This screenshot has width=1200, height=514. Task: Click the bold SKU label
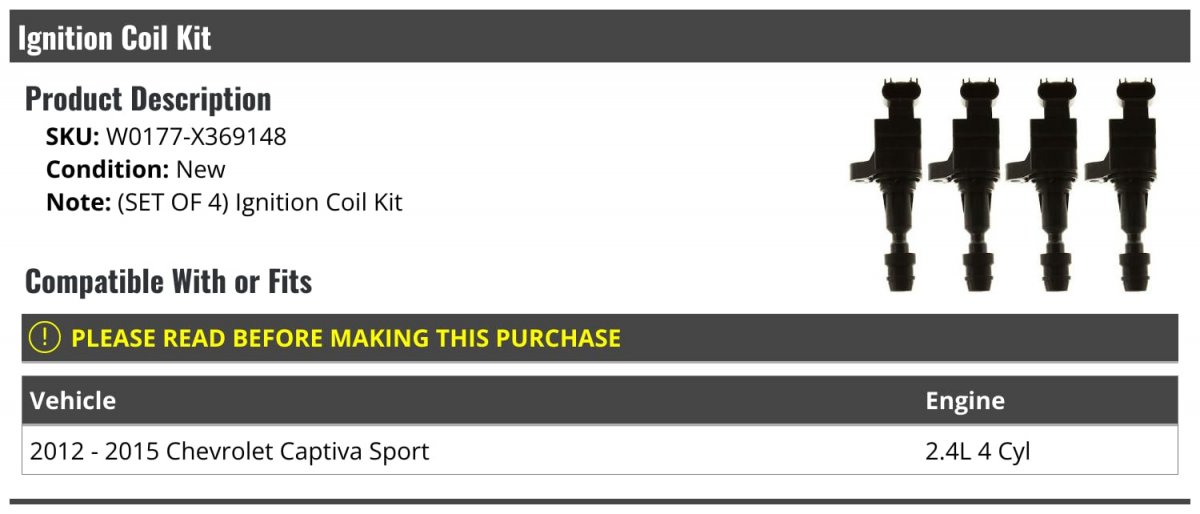(x=72, y=137)
